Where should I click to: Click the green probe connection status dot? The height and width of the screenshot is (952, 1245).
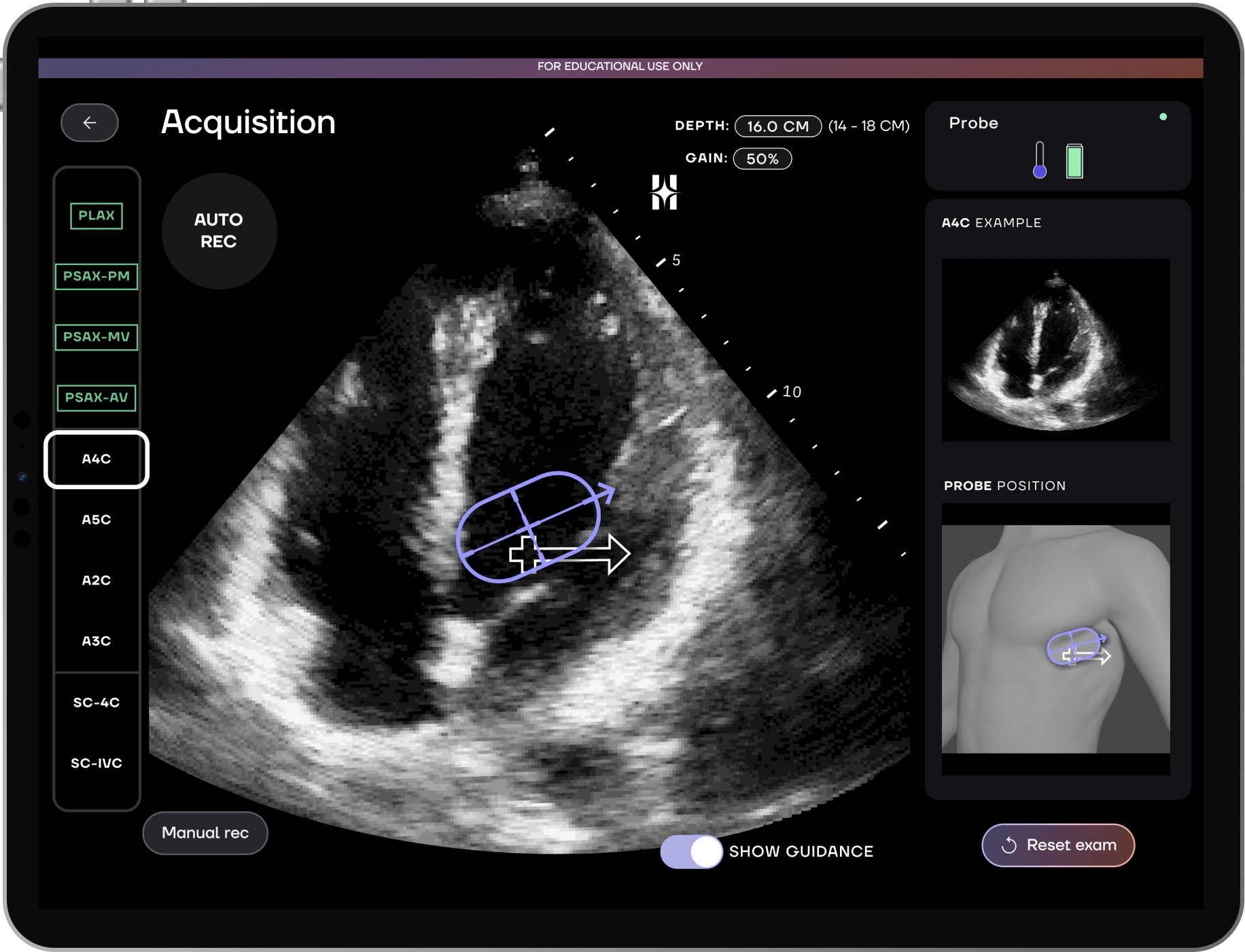tap(1163, 117)
